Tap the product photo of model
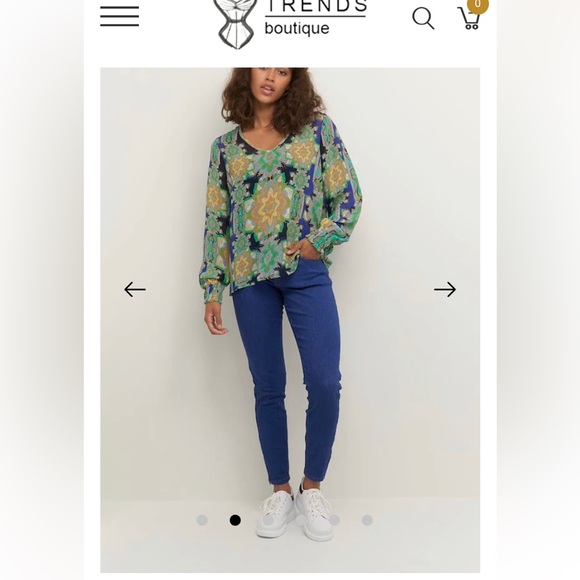 [x=290, y=320]
